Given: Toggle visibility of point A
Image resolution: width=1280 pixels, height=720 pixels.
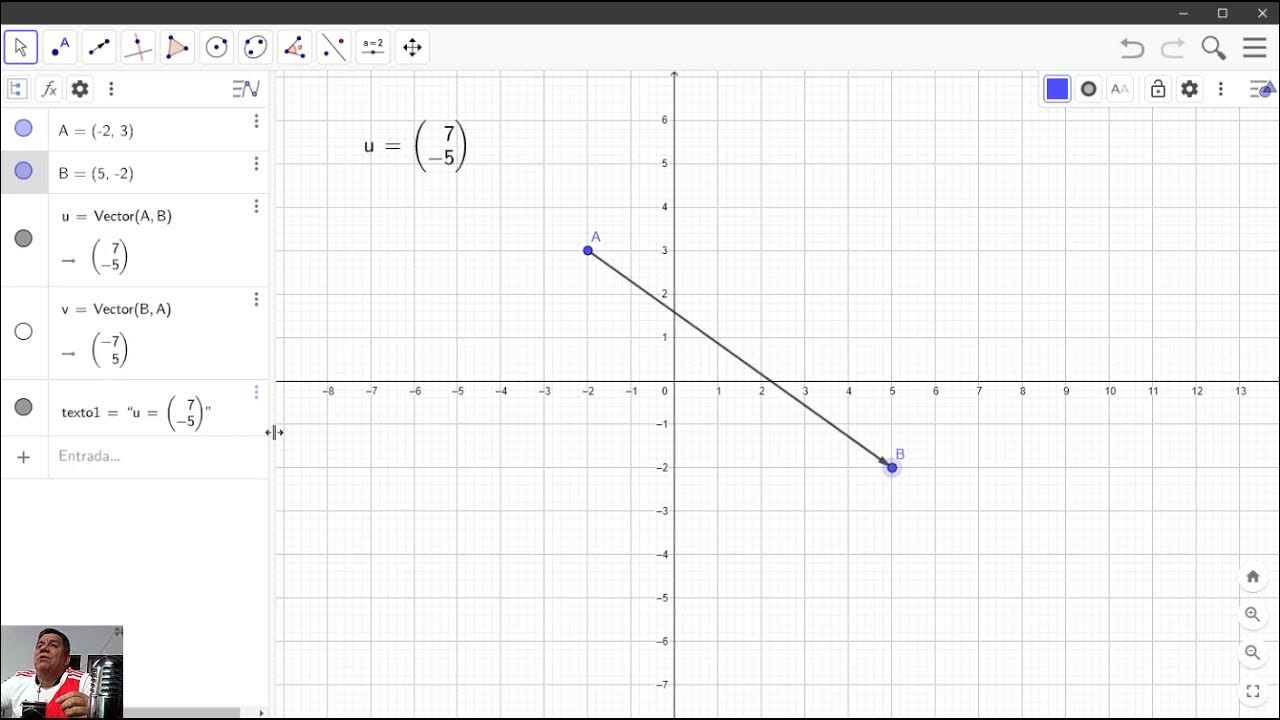Looking at the screenshot, I should 24,129.
